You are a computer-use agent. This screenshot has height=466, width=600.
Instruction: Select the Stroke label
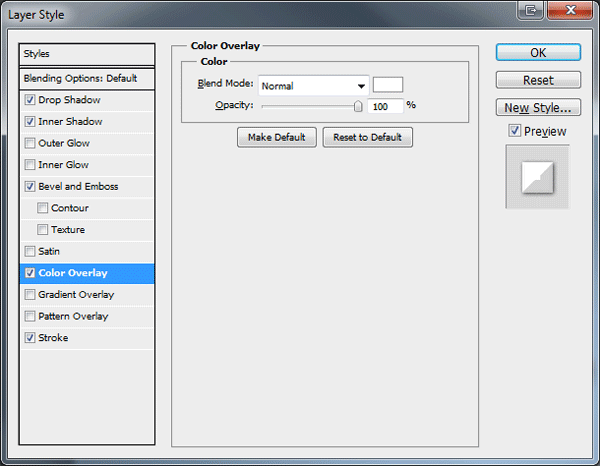tap(53, 338)
